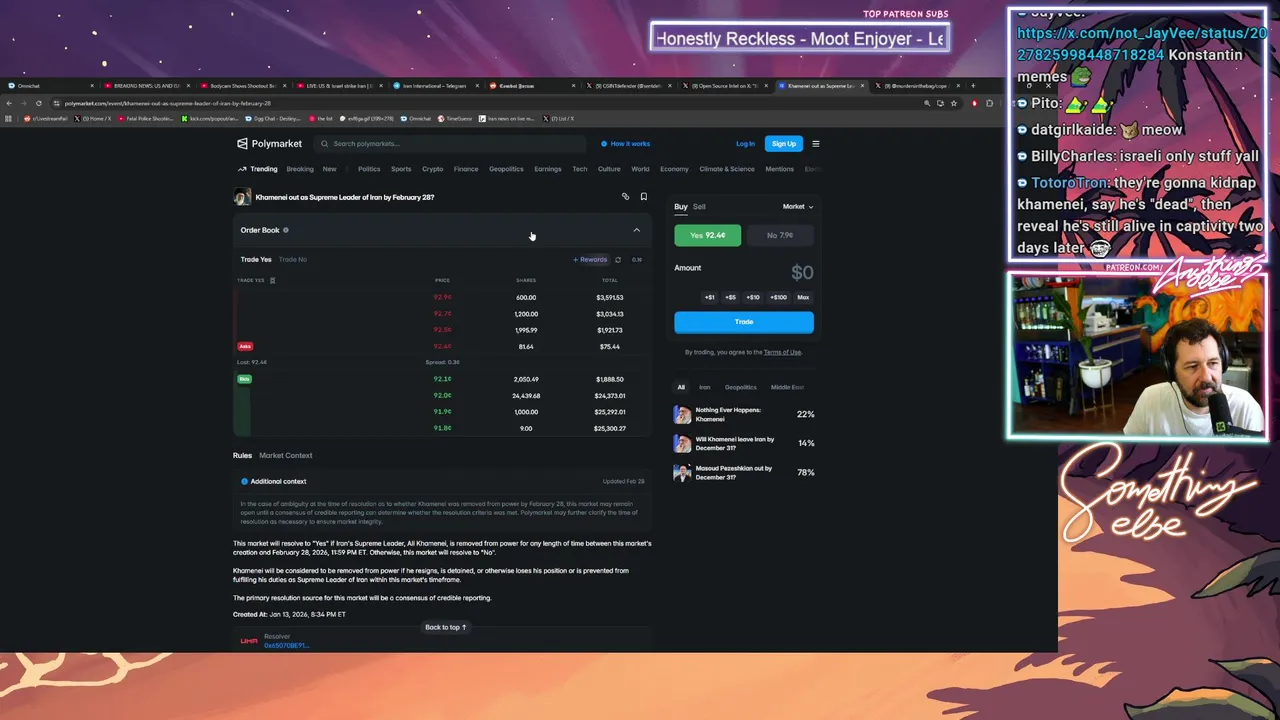This screenshot has height=720, width=1280.
Task: Click the Polymarket logo icon
Action: click(x=242, y=144)
